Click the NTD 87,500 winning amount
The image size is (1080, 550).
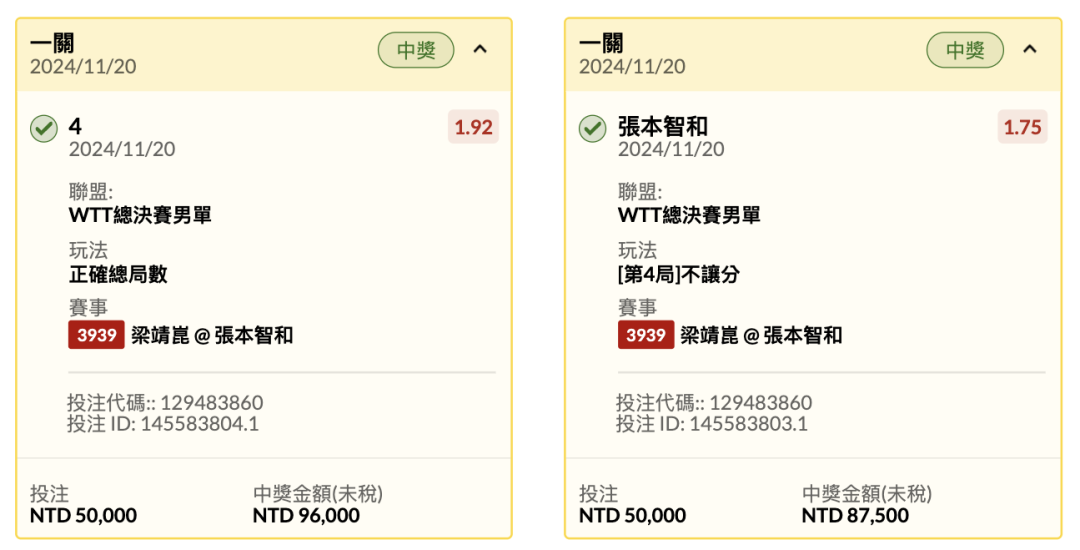pyautogui.click(x=855, y=516)
